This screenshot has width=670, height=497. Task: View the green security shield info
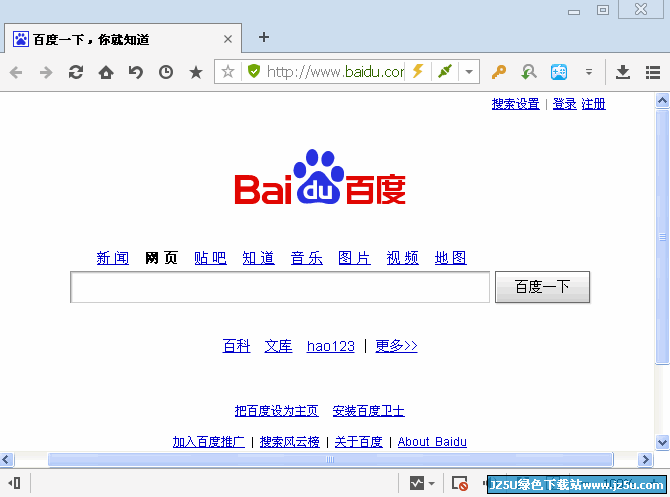(x=254, y=71)
